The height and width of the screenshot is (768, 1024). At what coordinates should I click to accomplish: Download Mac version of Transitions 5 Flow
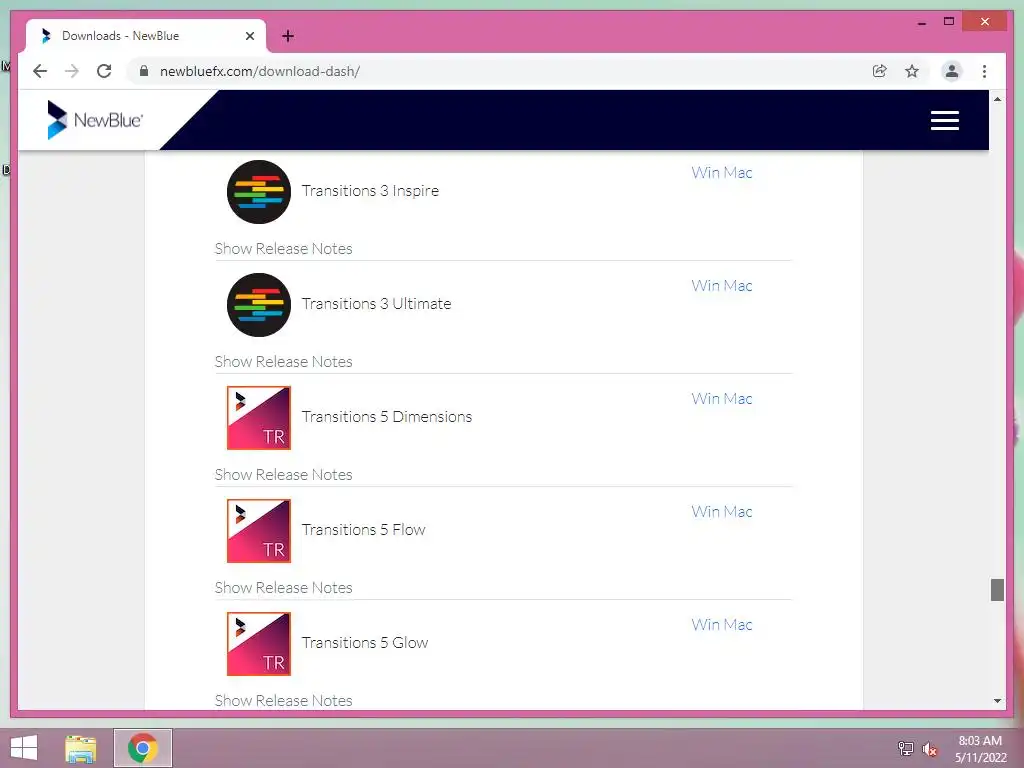tap(738, 511)
